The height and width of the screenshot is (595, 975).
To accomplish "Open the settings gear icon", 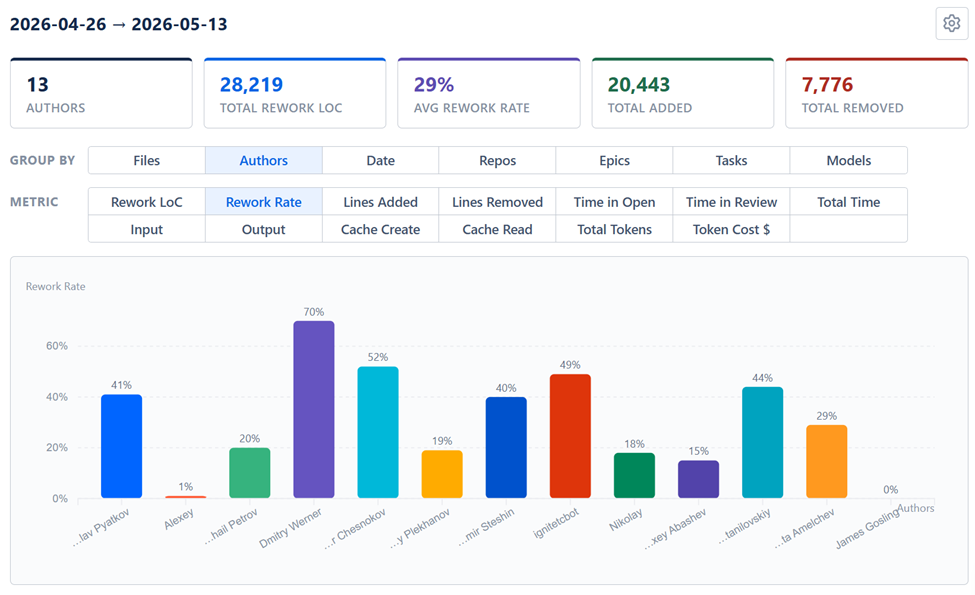I will [951, 24].
